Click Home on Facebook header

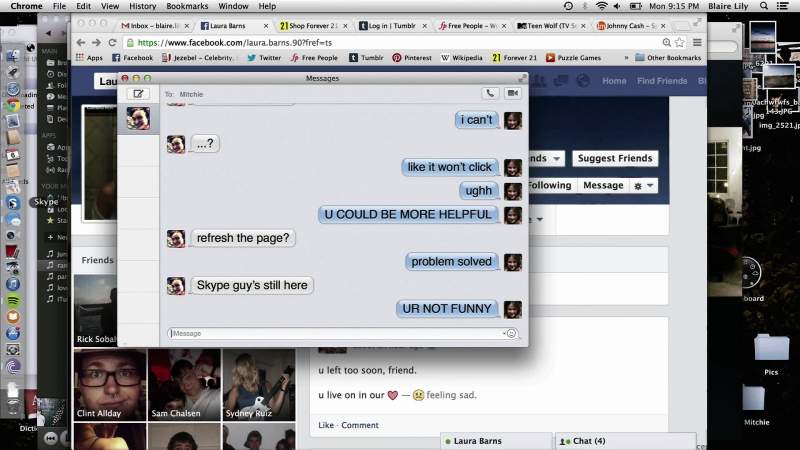pos(614,81)
